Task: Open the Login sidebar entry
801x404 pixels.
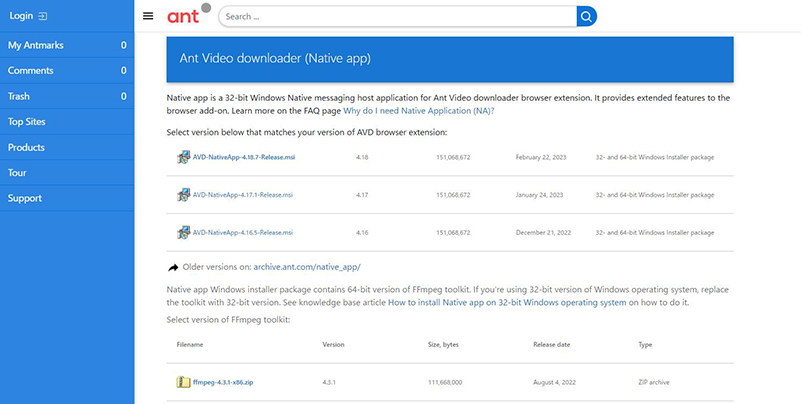Action: click(67, 16)
